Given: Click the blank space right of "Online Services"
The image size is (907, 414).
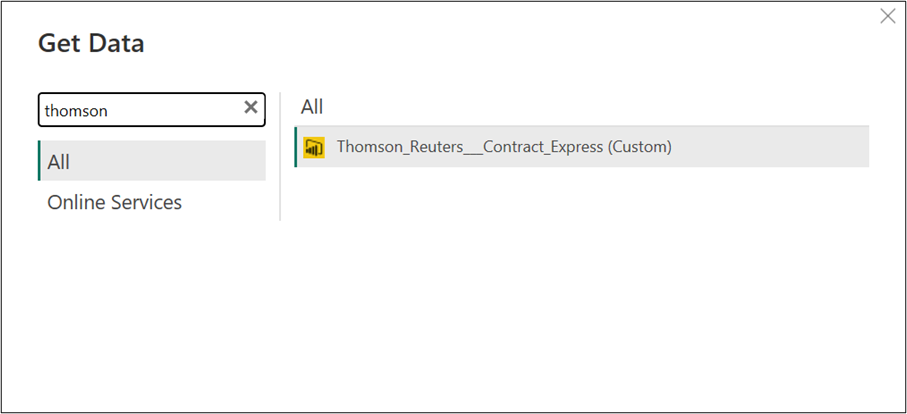Looking at the screenshot, I should point(228,202).
